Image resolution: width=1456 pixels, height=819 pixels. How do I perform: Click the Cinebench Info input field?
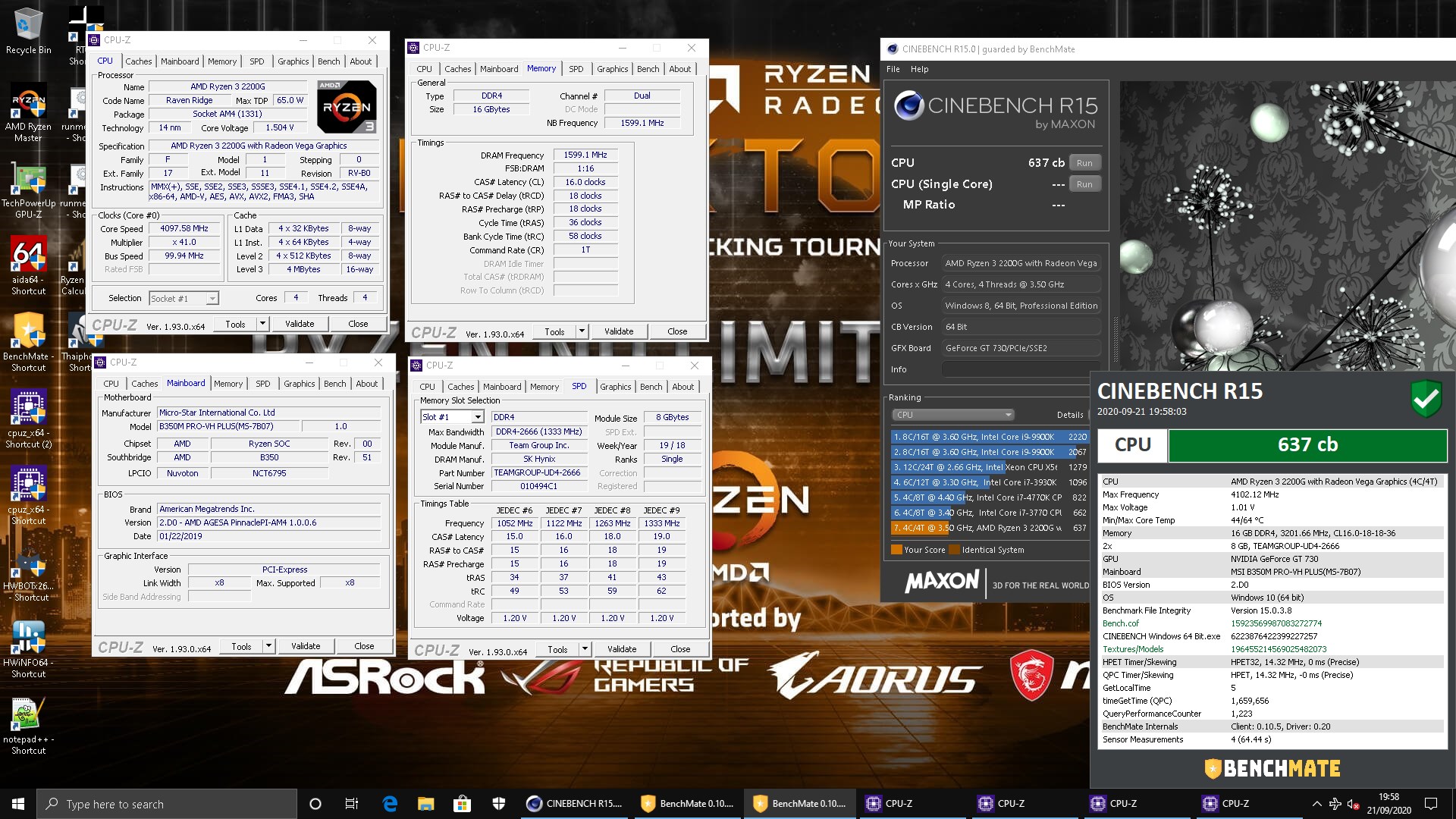1021,369
